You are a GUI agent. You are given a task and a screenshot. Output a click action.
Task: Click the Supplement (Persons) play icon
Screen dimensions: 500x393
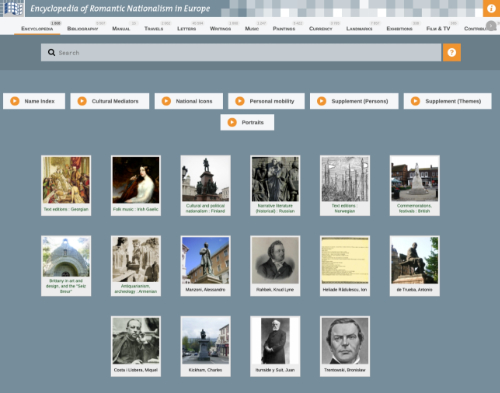[322, 101]
